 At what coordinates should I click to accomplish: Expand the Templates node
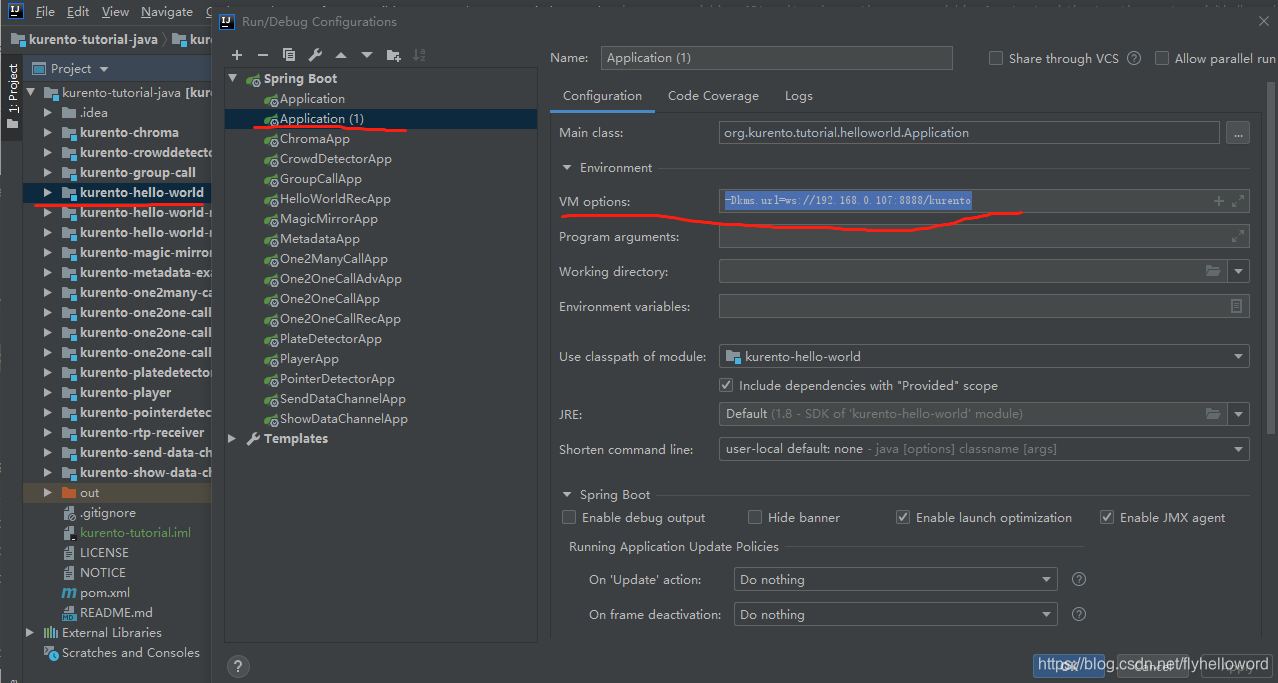233,438
